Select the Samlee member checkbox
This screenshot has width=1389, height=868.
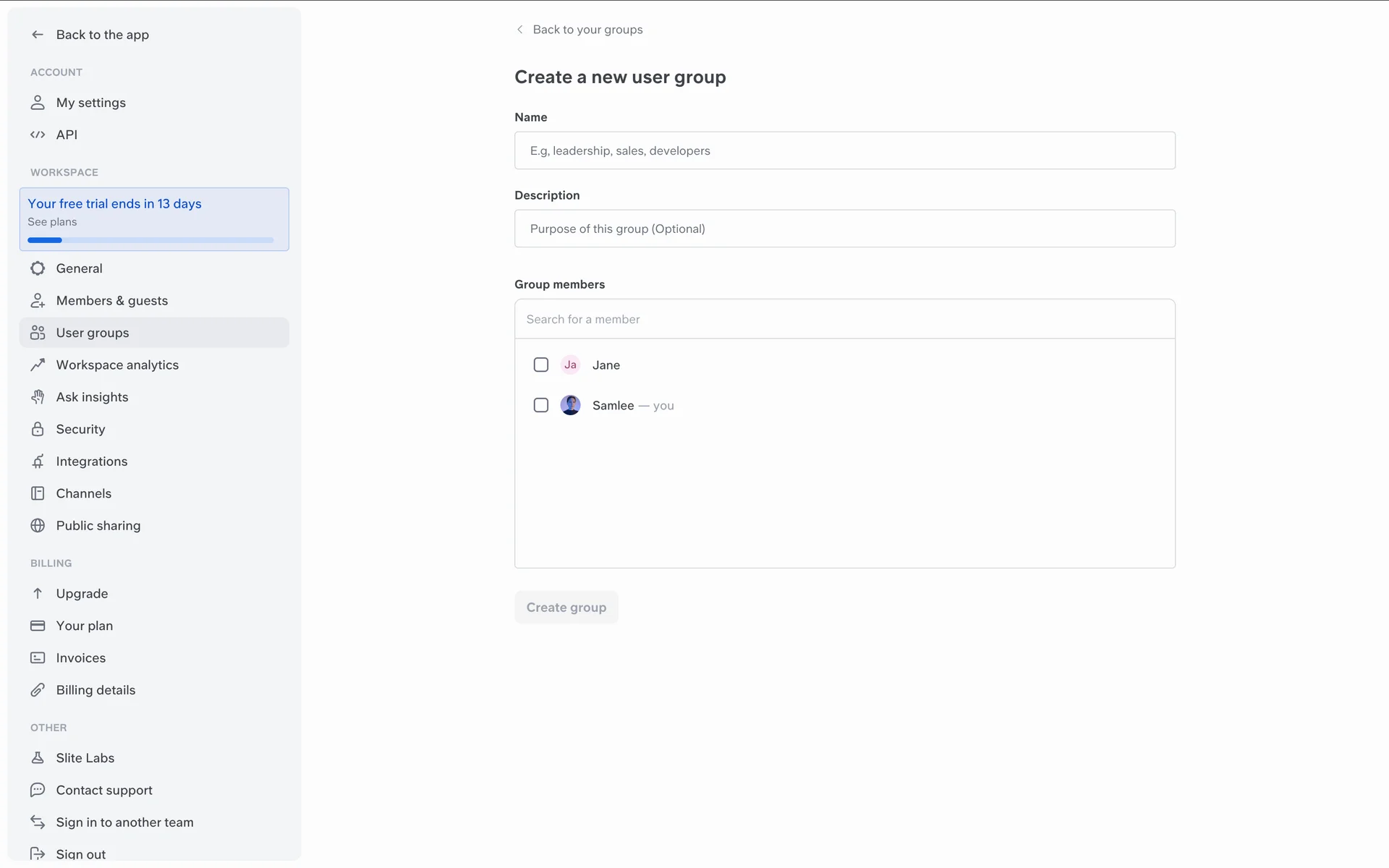tap(541, 406)
